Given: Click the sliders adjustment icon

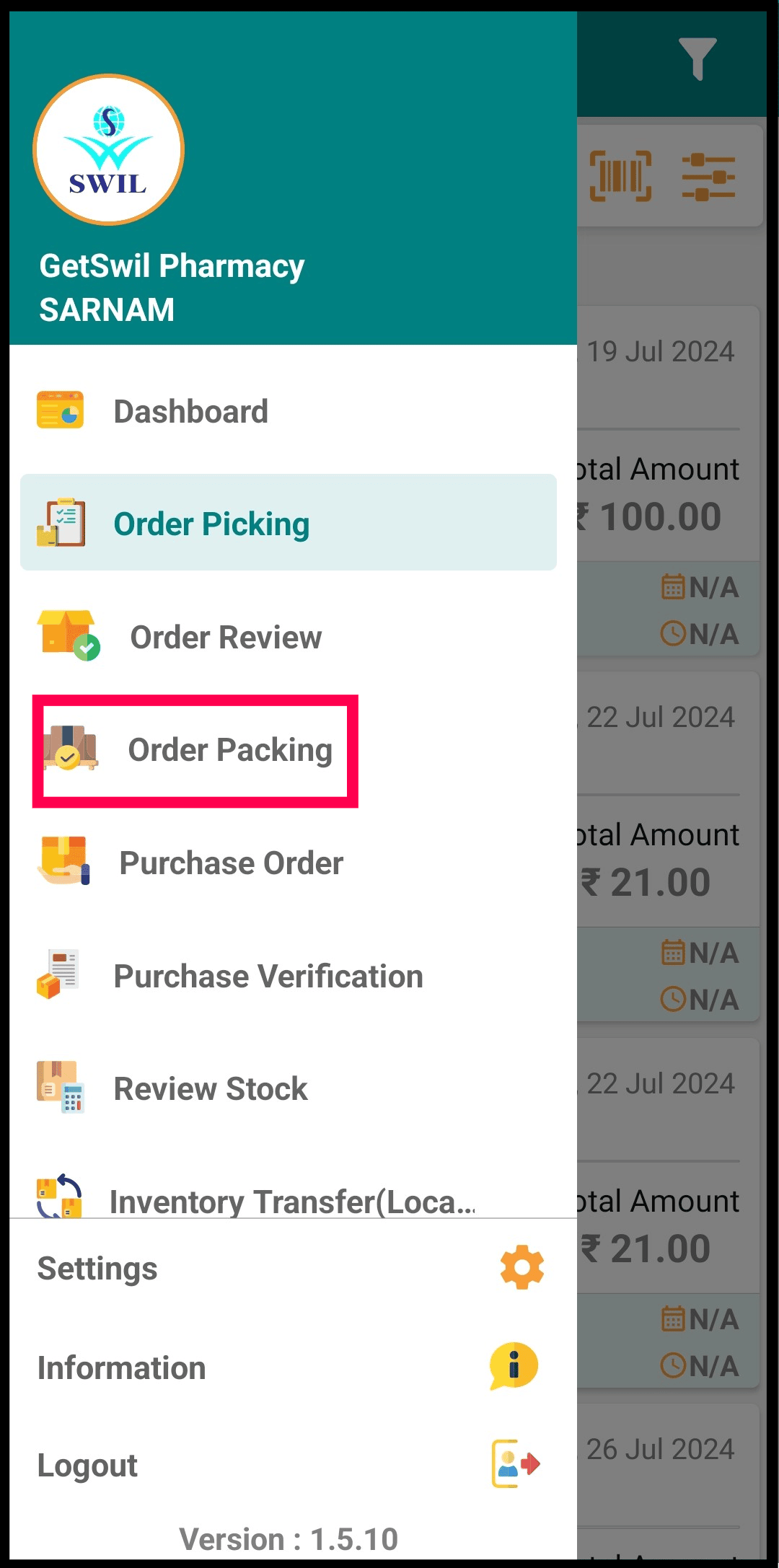Looking at the screenshot, I should point(709,176).
